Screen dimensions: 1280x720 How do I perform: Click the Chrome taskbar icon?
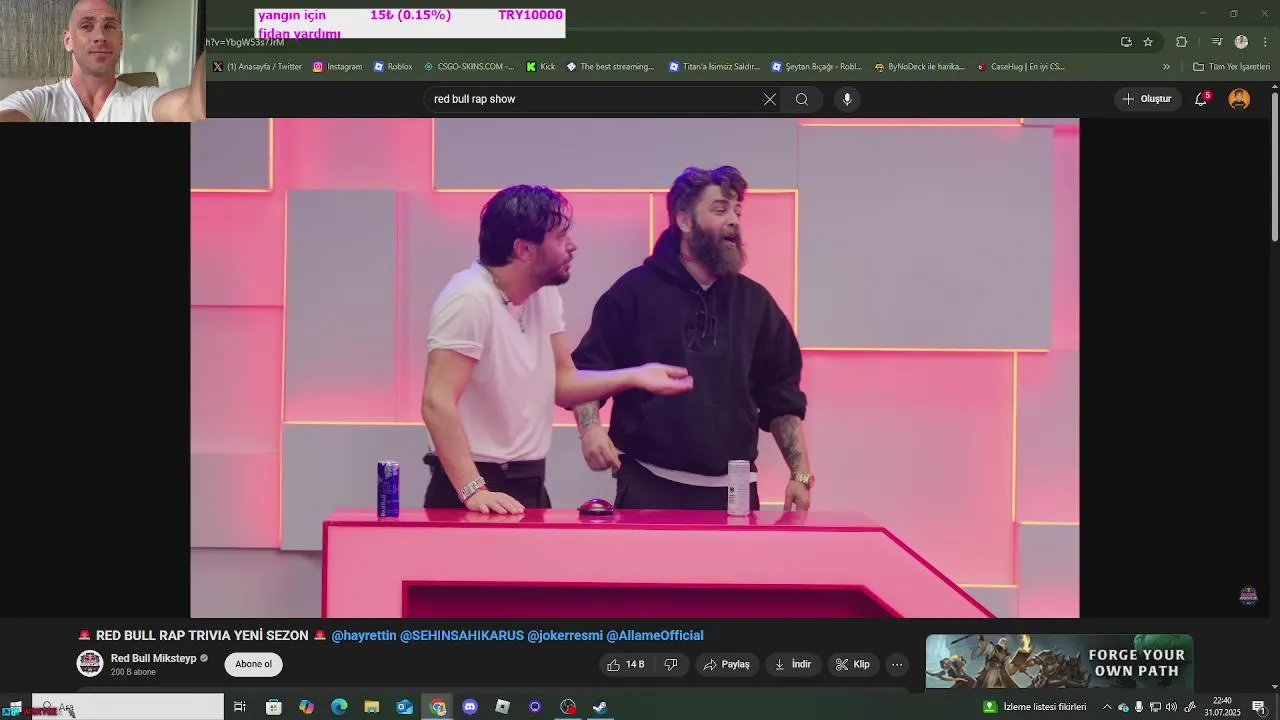[x=438, y=707]
